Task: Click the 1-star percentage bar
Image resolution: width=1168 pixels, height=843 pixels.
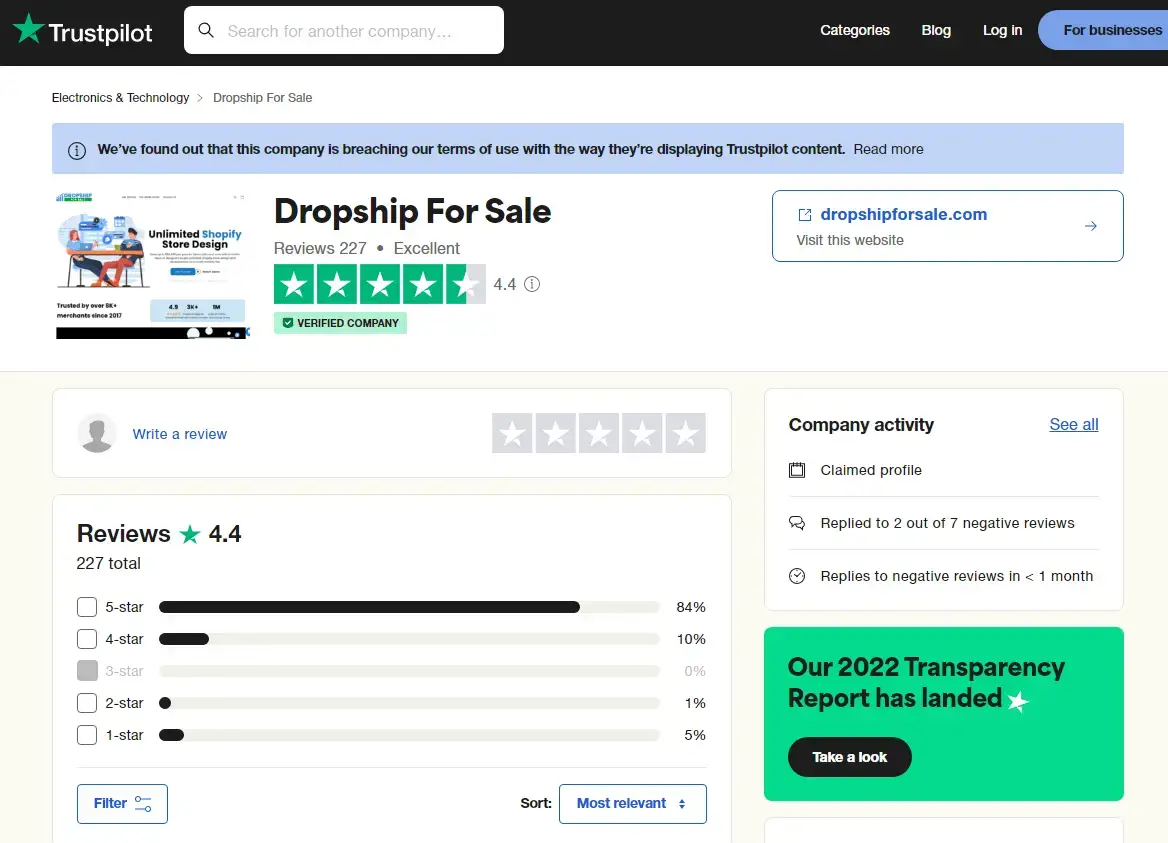Action: [x=410, y=735]
